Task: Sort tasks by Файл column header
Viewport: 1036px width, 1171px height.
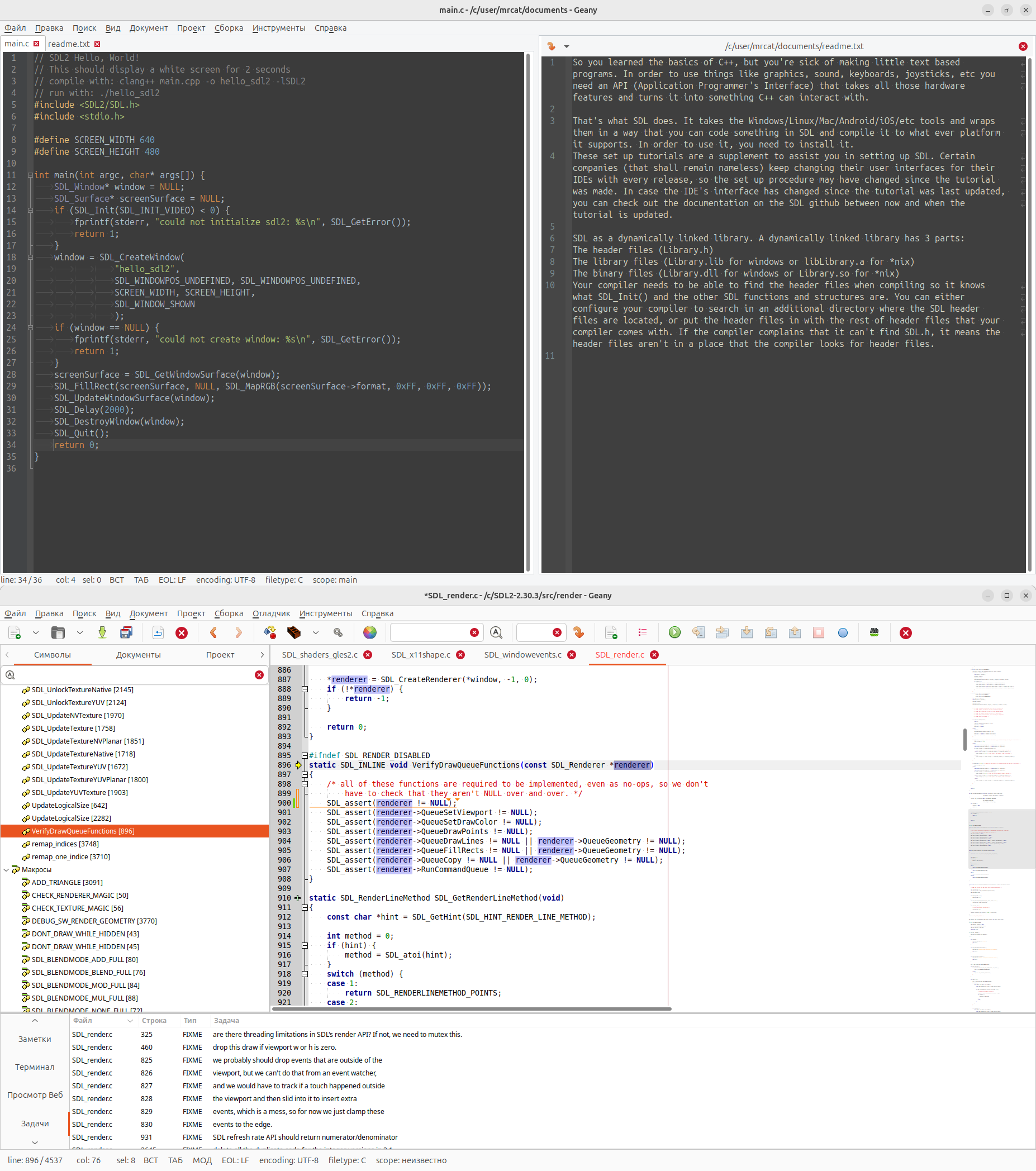Action: pos(103,1021)
